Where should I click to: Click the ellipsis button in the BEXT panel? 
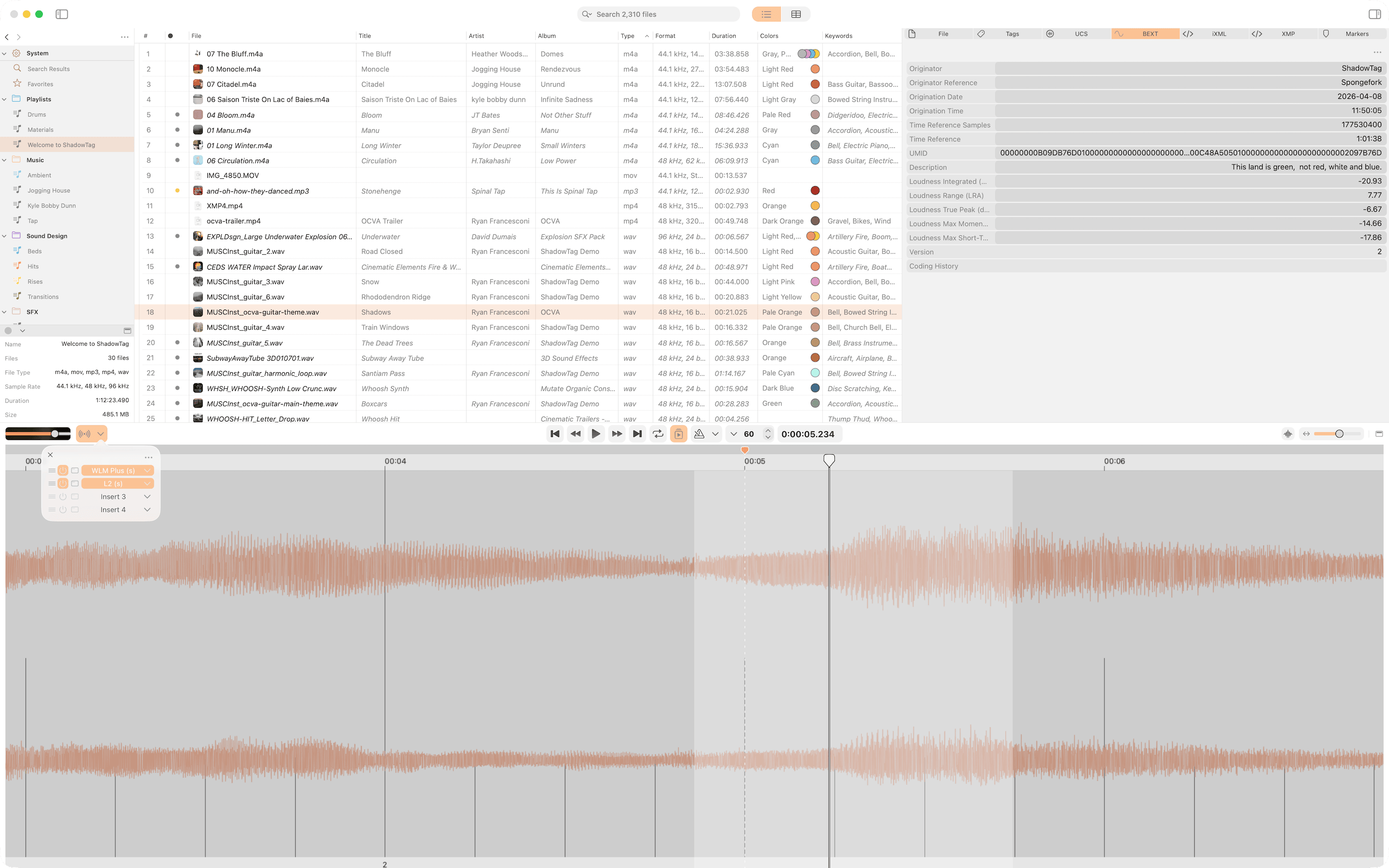pyautogui.click(x=1378, y=52)
